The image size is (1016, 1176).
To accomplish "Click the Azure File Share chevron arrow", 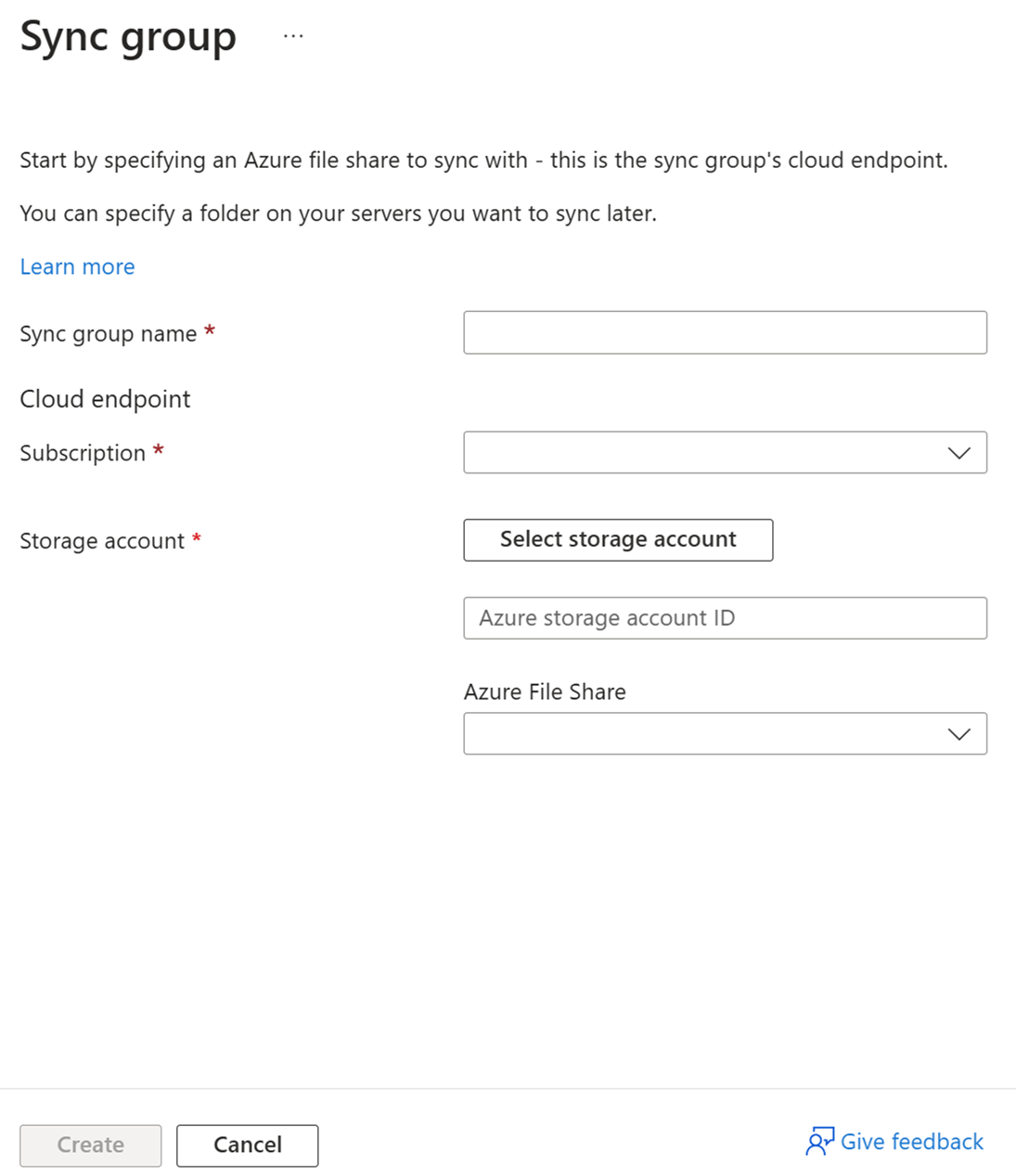I will [958, 733].
